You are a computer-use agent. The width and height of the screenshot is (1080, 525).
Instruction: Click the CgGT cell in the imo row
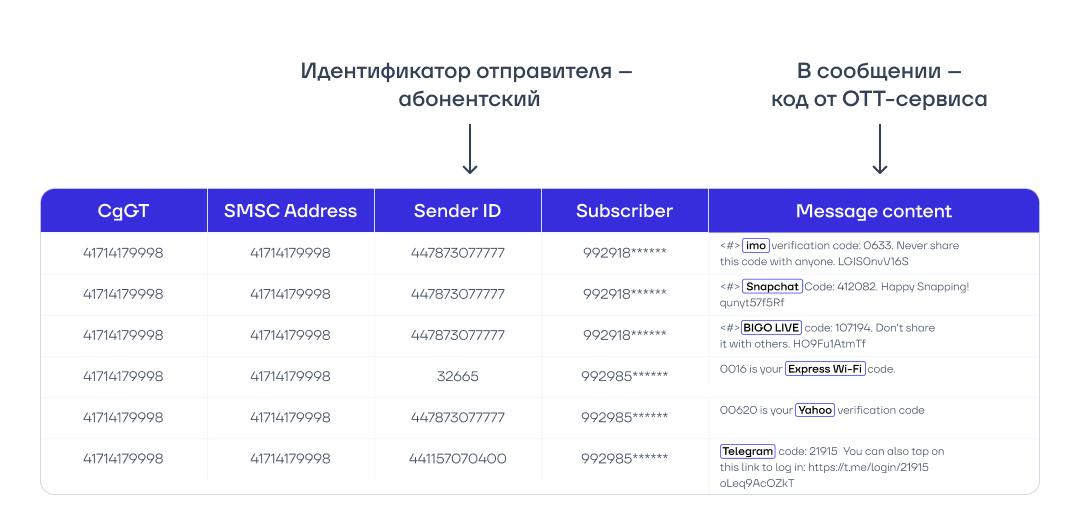(x=123, y=253)
